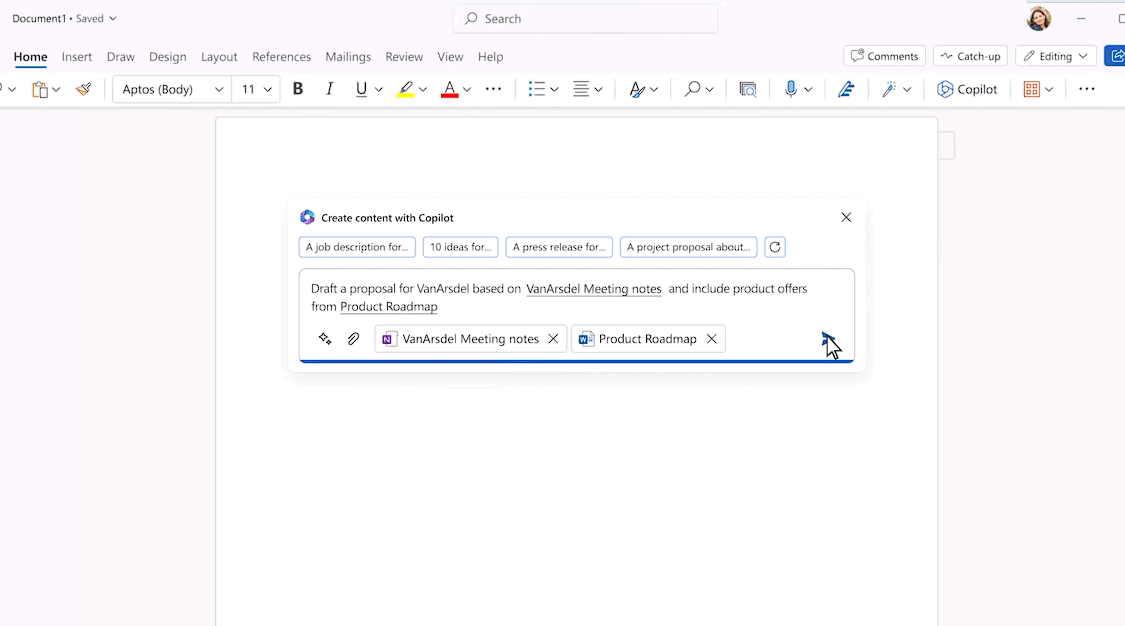This screenshot has height=626, width=1125.
Task: Expand highlight color dropdown arrow
Action: point(423,90)
